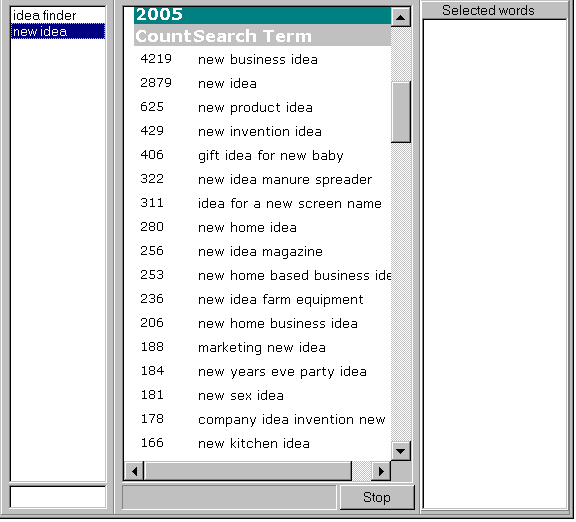Click the count value 406
The height and width of the screenshot is (522, 576).
[x=152, y=155]
